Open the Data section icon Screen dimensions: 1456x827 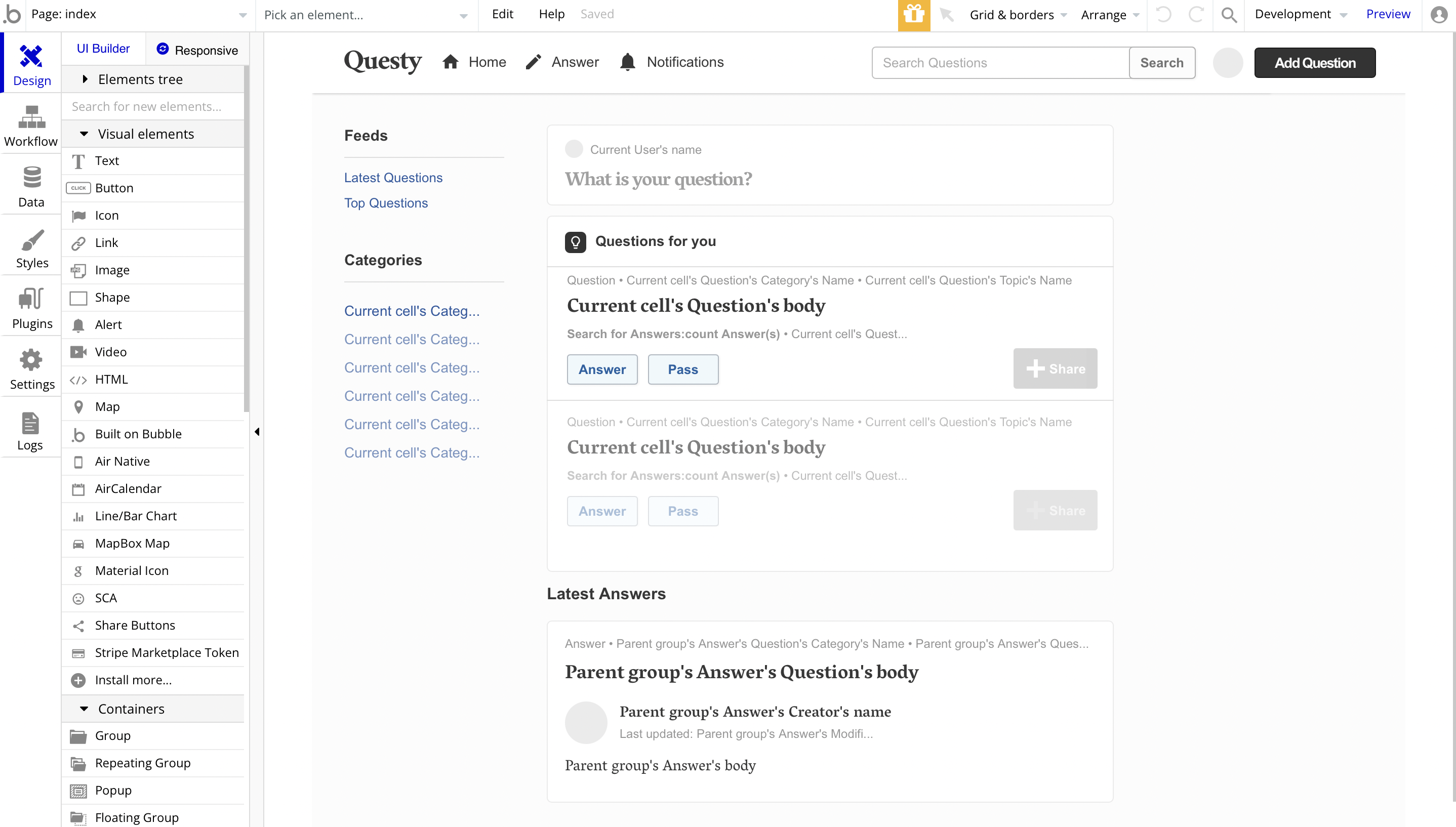point(31,178)
